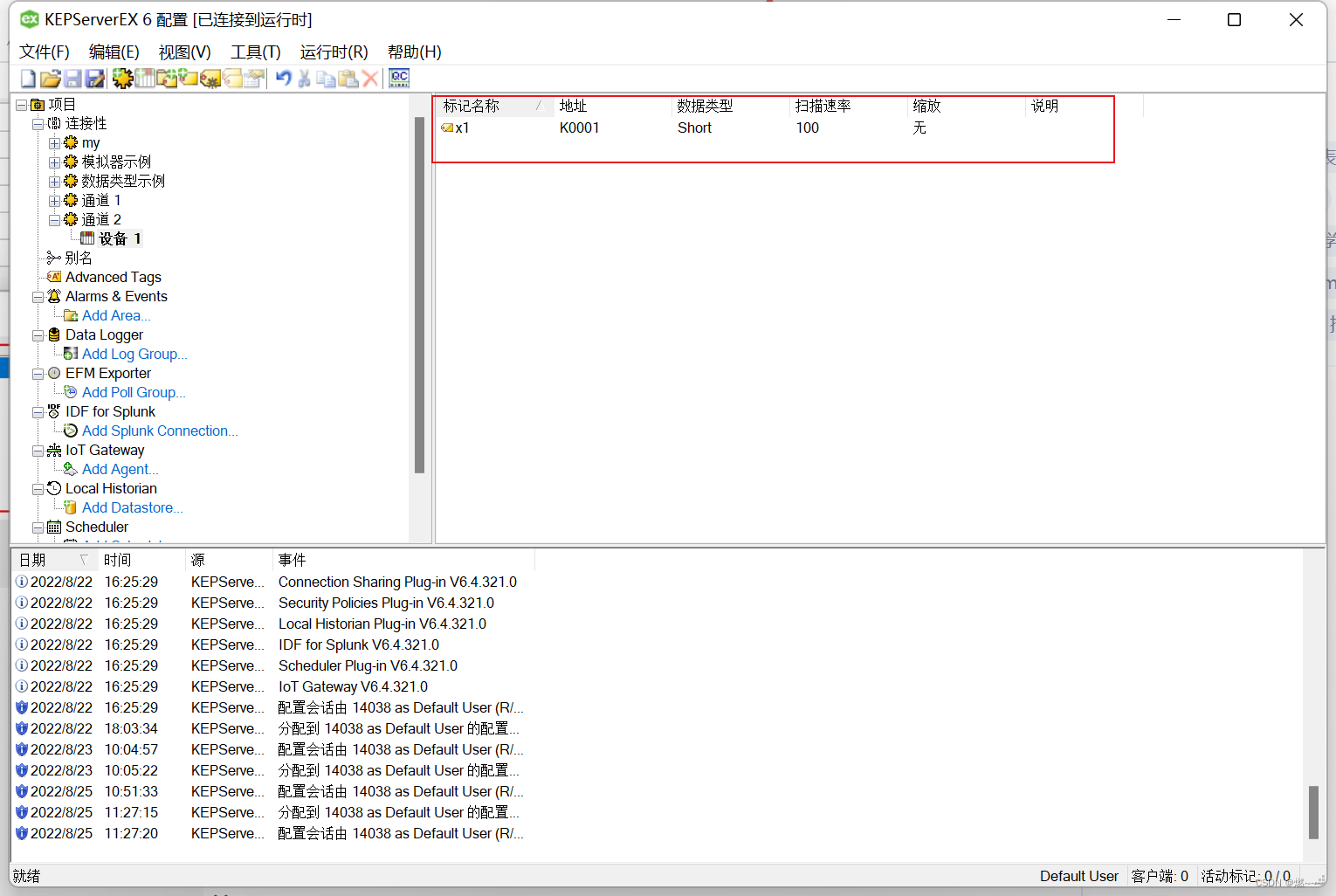Open the 帮助(H) menu

click(415, 52)
